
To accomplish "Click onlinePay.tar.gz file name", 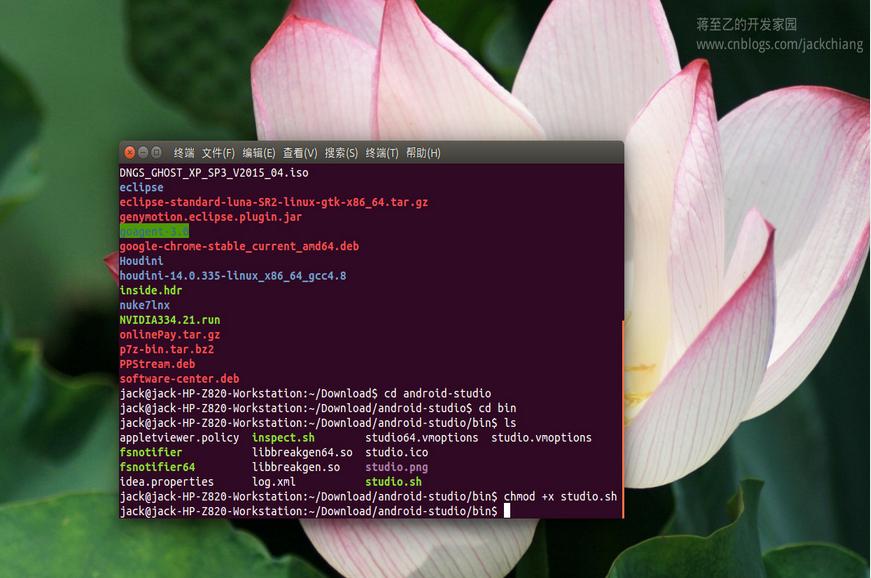I will [170, 335].
